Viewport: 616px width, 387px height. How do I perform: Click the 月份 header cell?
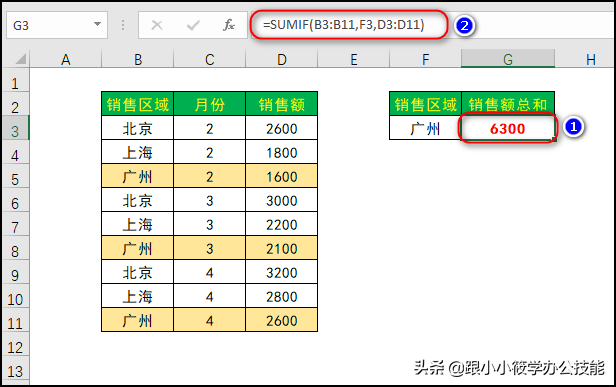pos(209,104)
